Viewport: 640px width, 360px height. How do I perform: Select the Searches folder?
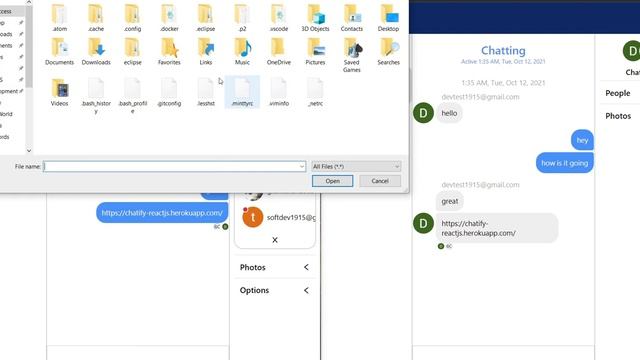pyautogui.click(x=388, y=52)
